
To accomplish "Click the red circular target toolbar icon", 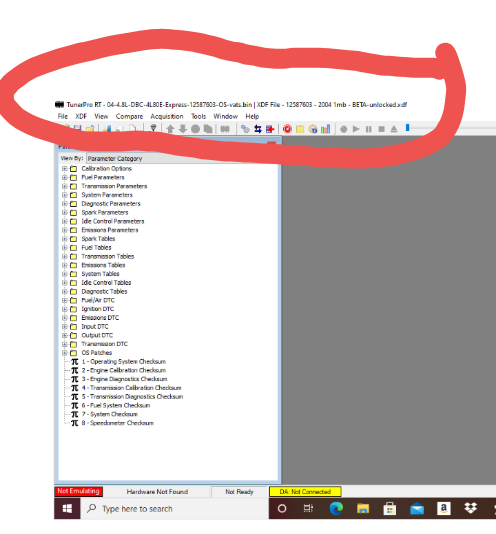I will [288, 129].
